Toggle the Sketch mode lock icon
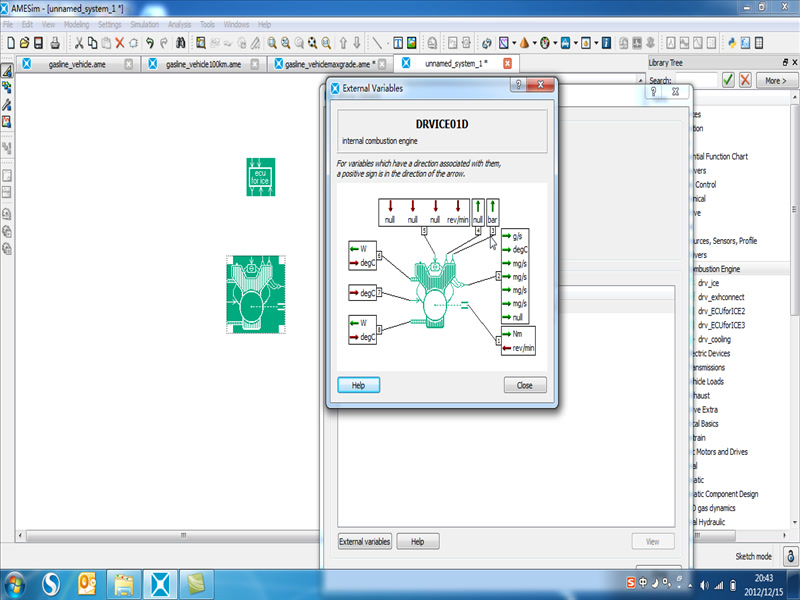The width and height of the screenshot is (800, 600). (790, 556)
